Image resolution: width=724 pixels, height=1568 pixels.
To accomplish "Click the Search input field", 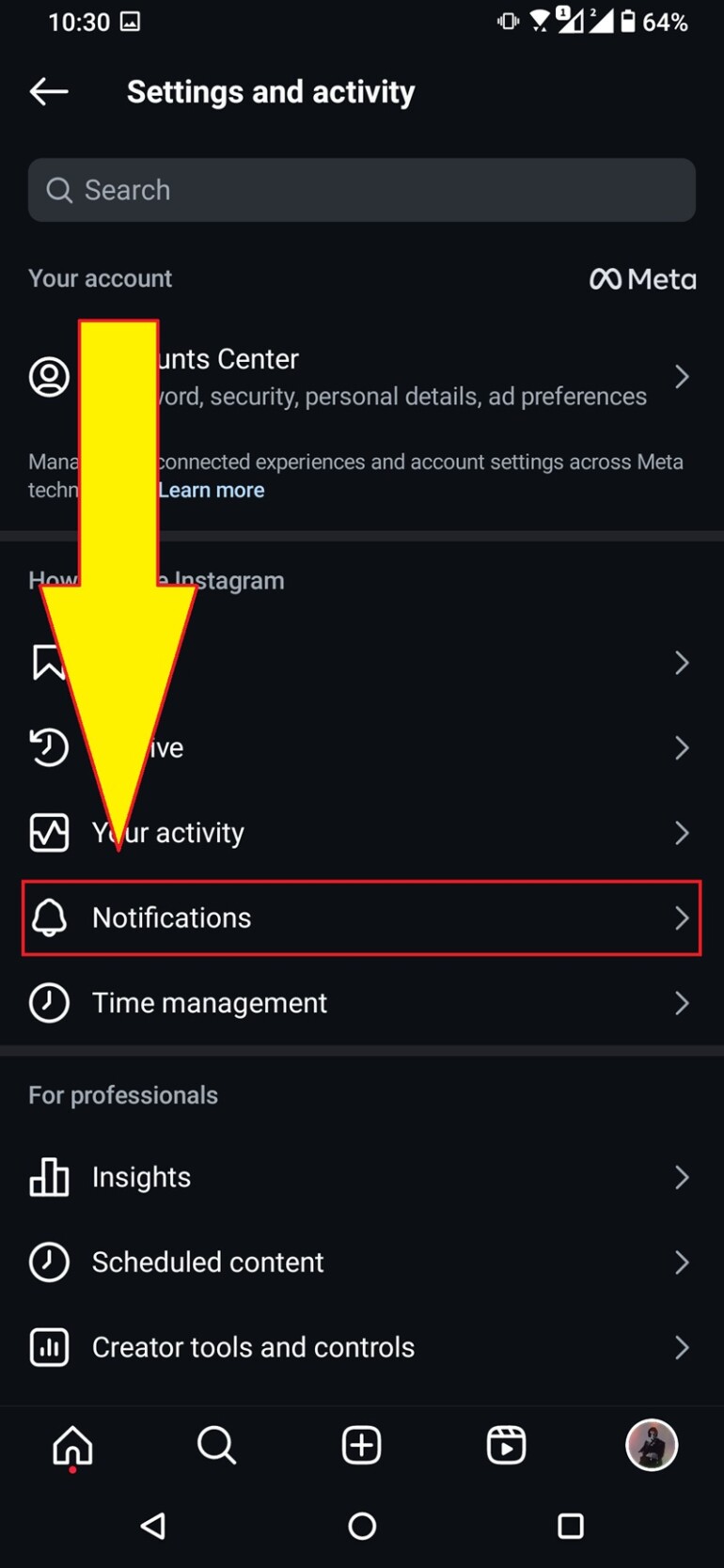I will click(x=362, y=190).
